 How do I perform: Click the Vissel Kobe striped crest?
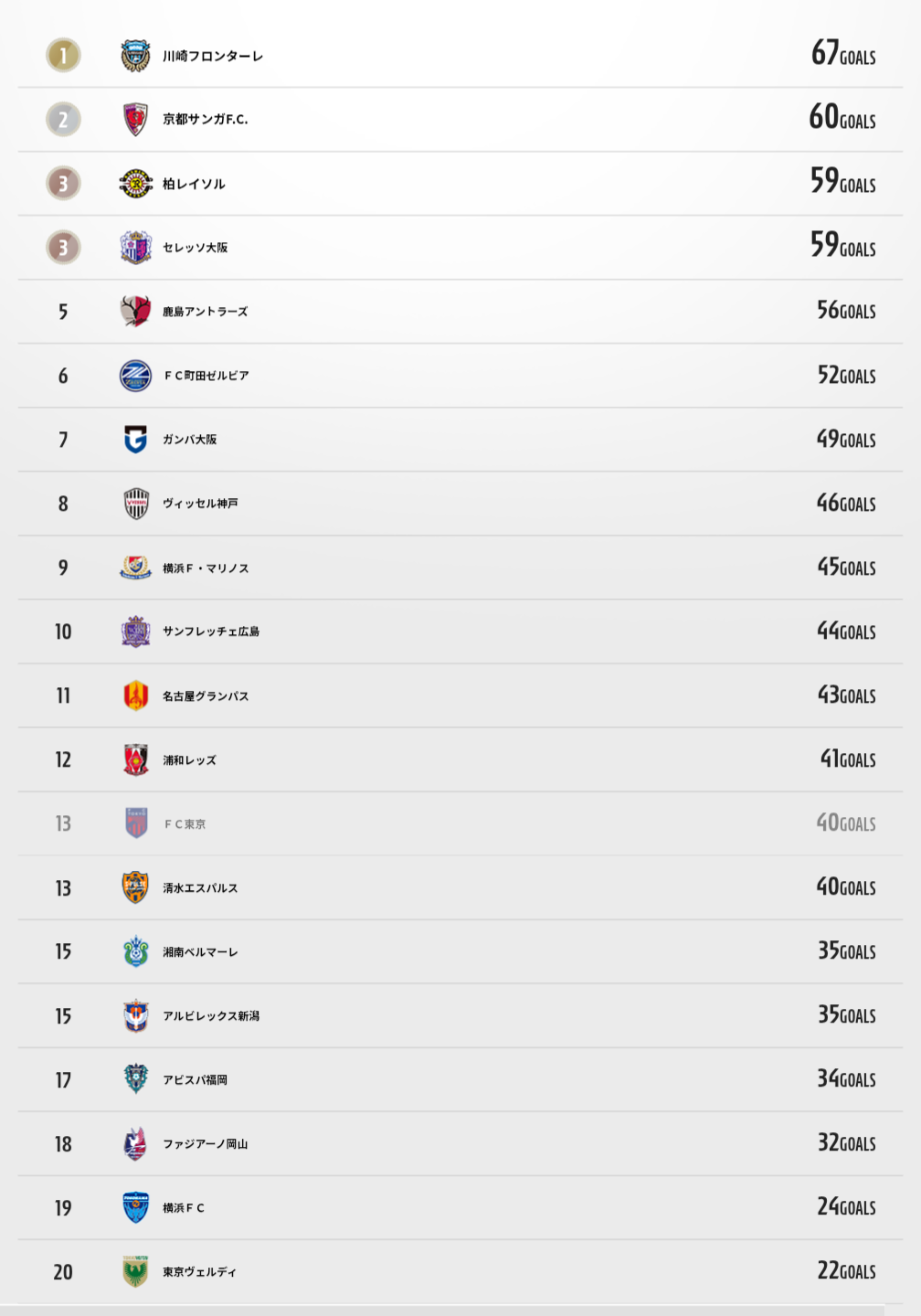tap(135, 504)
